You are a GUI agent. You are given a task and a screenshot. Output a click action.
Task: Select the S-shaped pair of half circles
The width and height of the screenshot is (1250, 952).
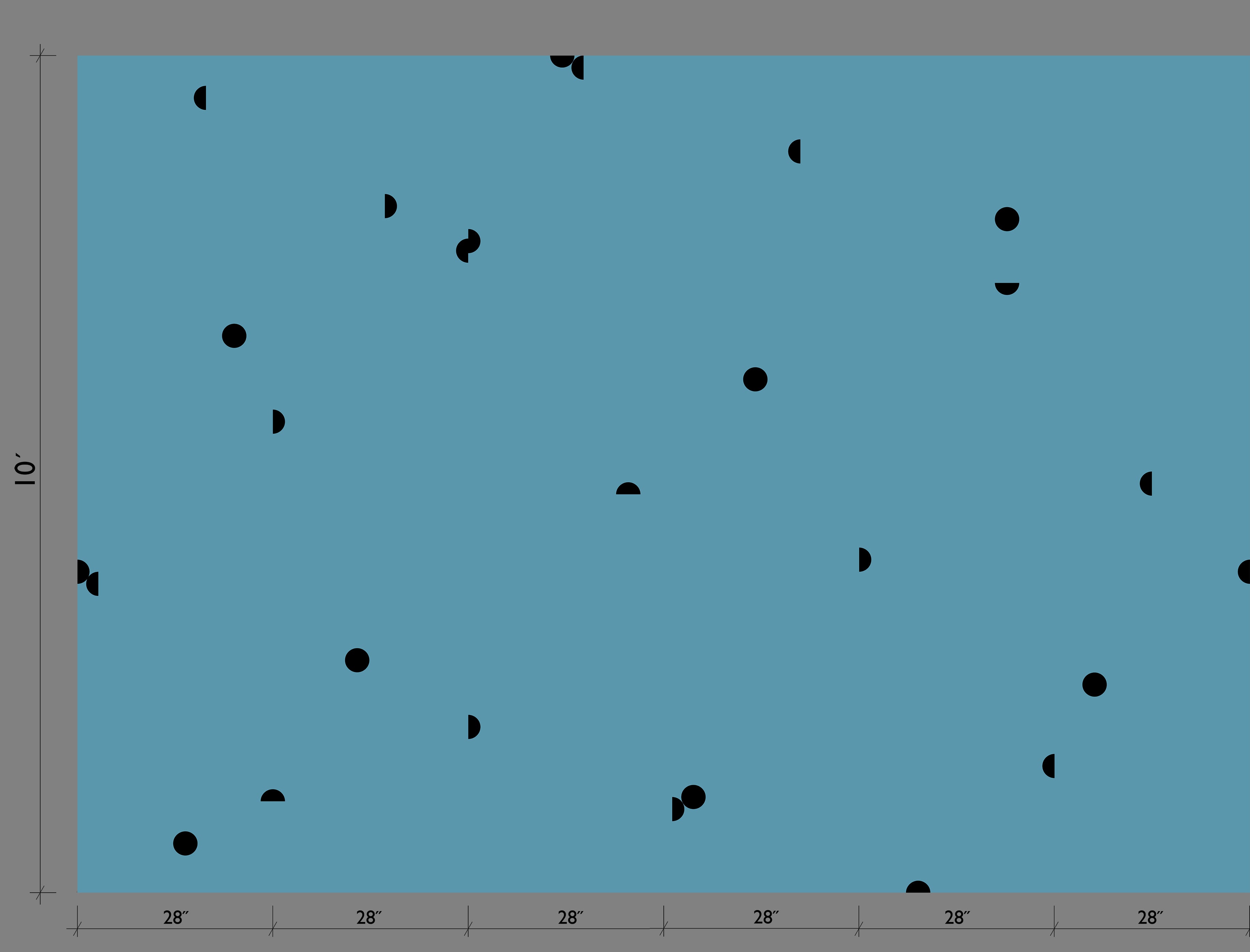tap(468, 246)
